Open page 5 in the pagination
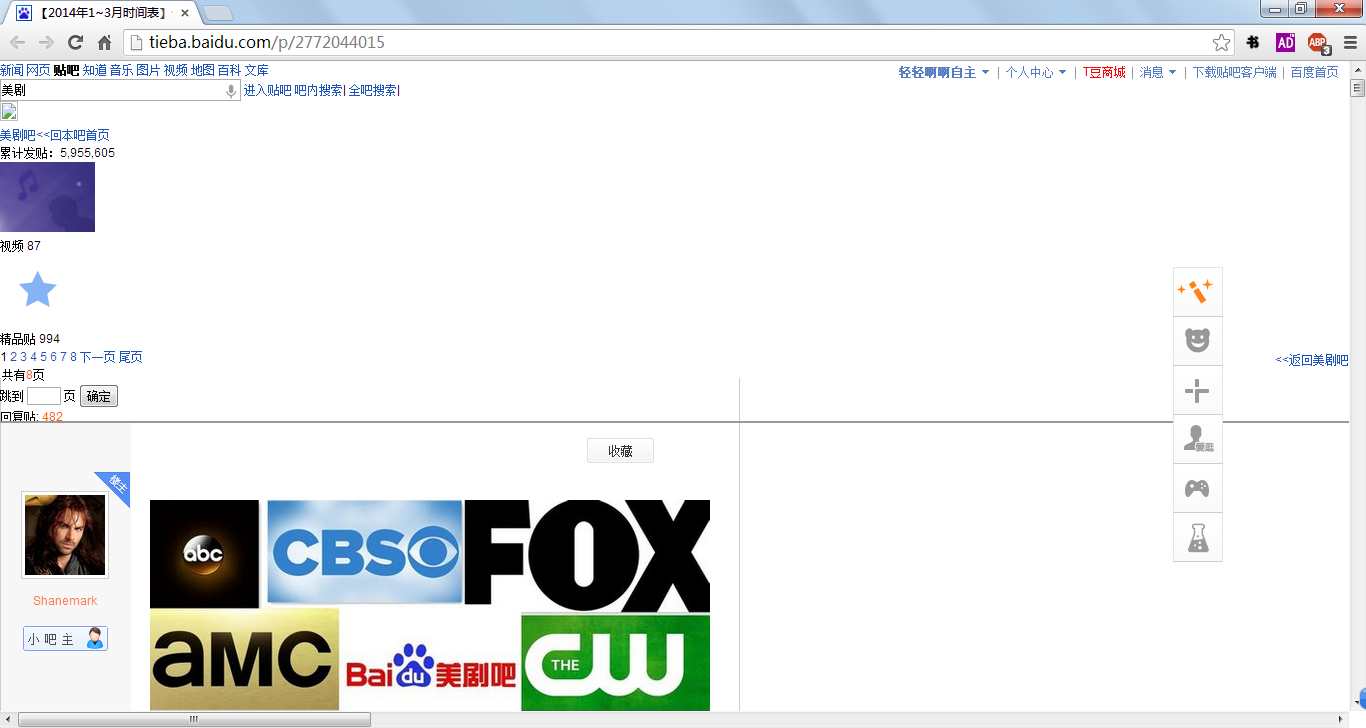 click(x=43, y=357)
